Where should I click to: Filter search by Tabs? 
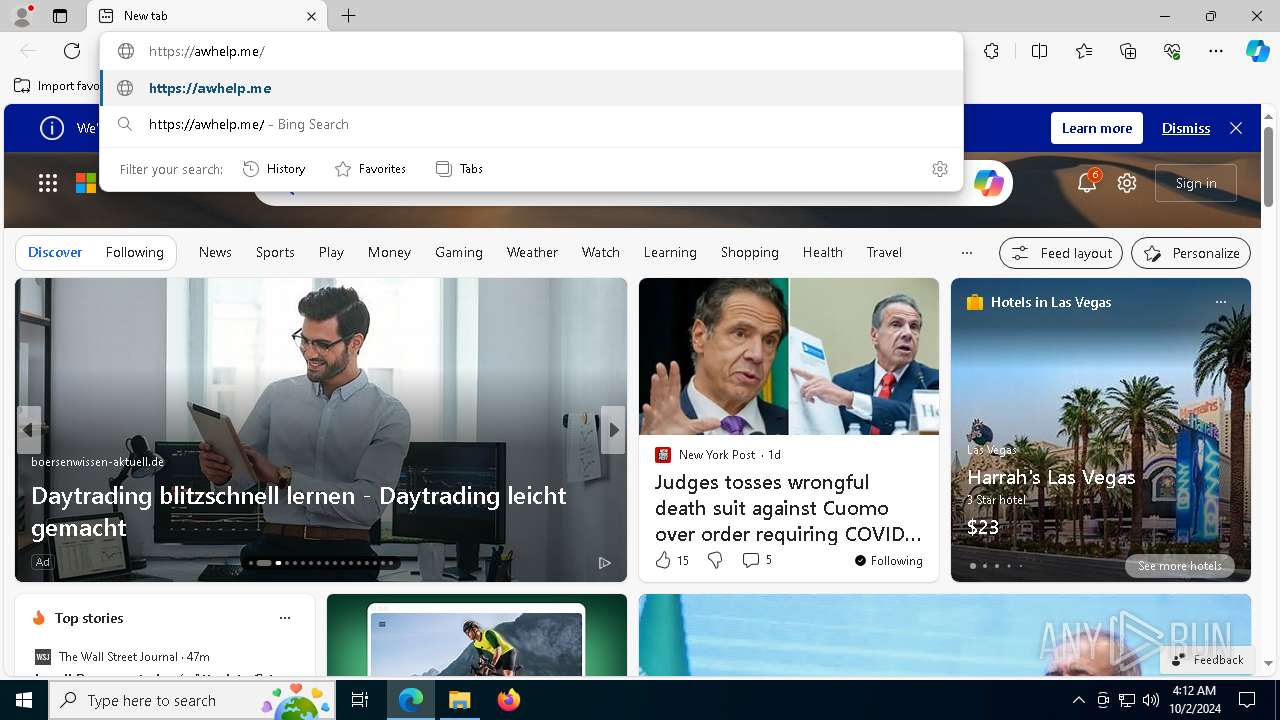point(459,169)
